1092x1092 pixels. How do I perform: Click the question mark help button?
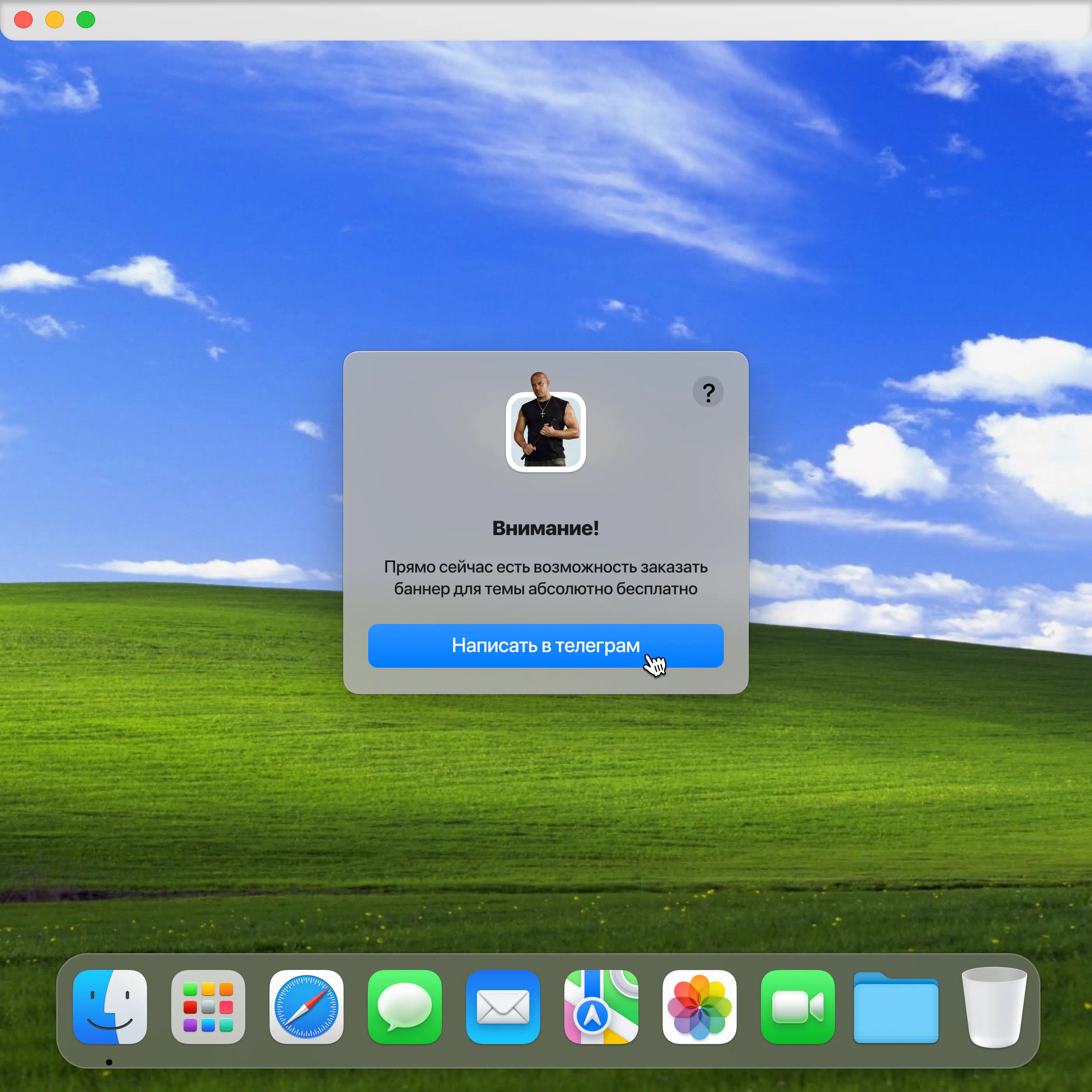click(x=708, y=392)
